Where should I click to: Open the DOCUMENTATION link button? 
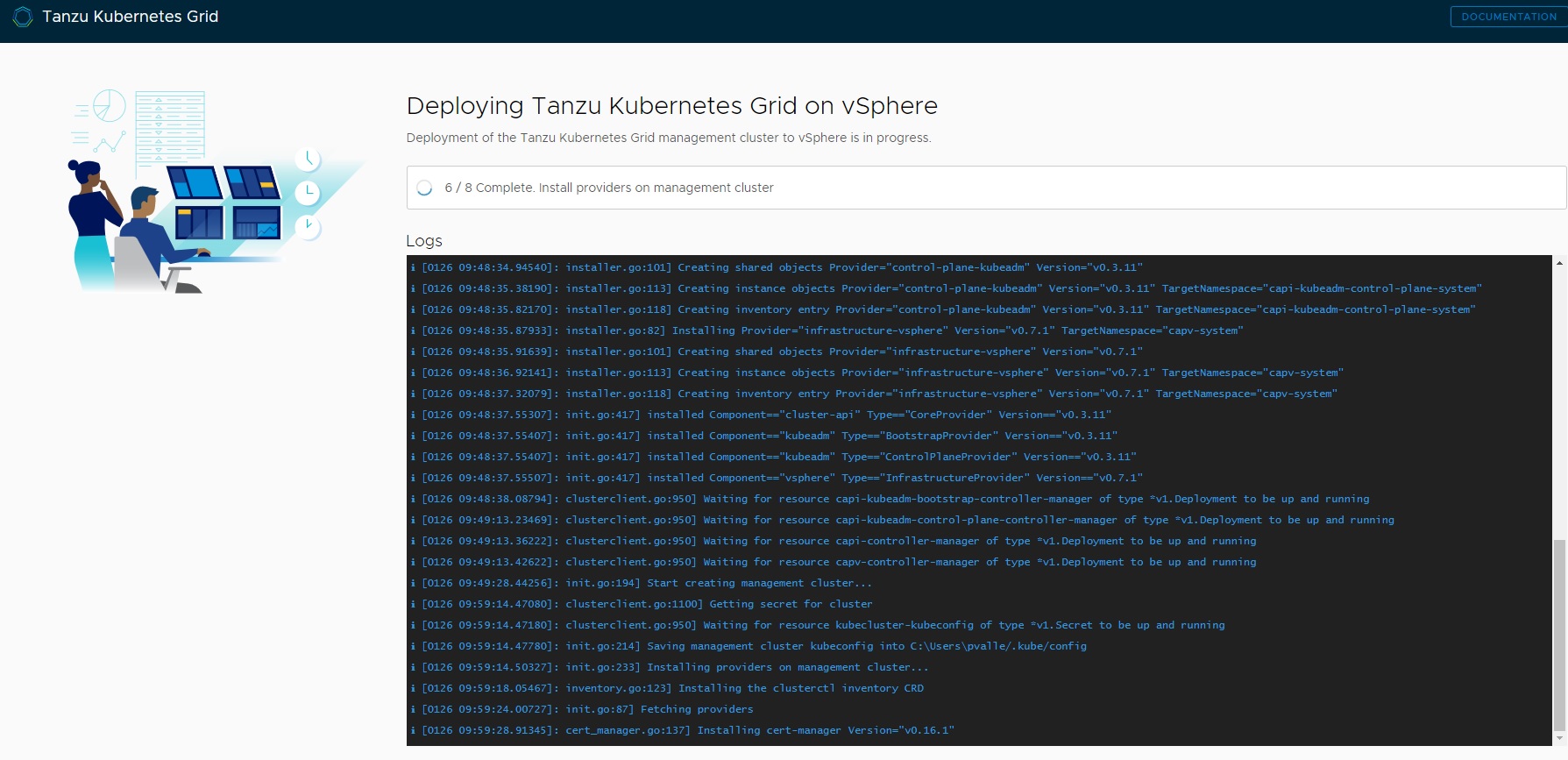1508,17
